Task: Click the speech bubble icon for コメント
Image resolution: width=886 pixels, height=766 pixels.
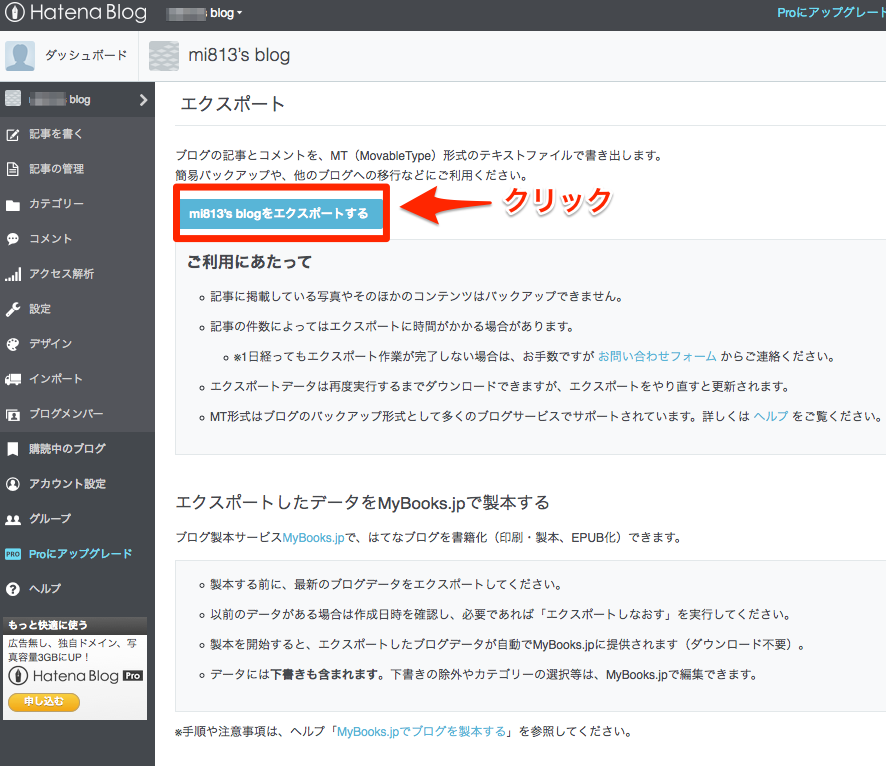Action: pos(12,239)
